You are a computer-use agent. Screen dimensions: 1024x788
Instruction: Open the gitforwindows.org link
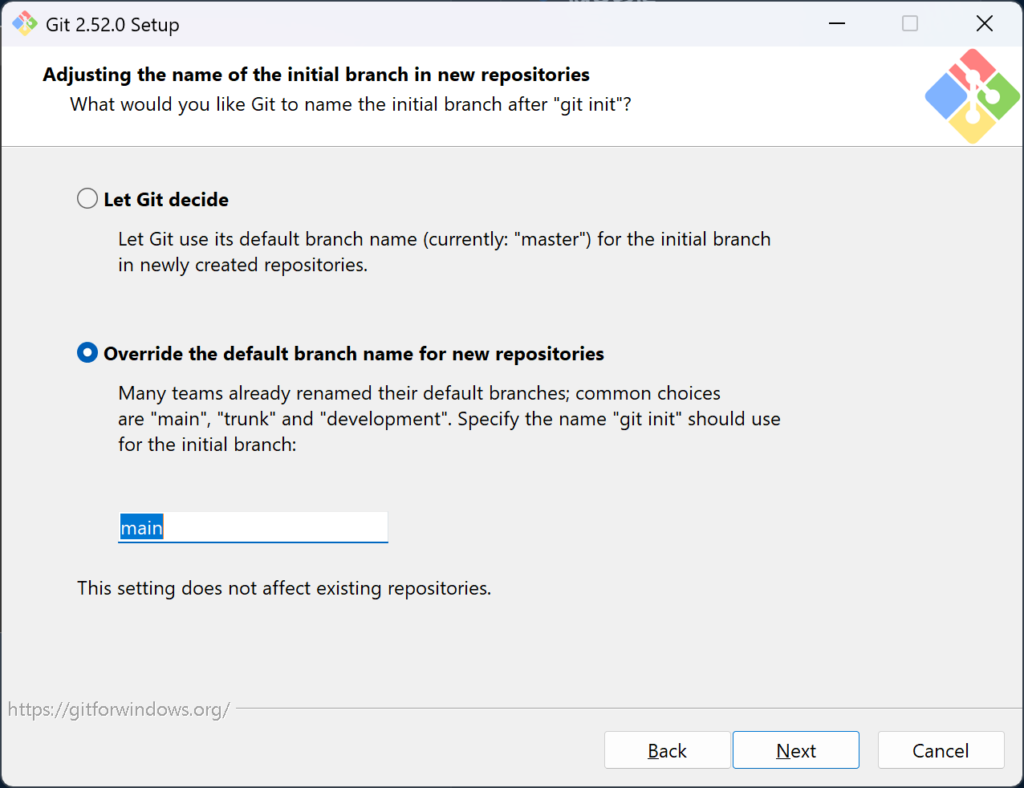[x=119, y=710]
